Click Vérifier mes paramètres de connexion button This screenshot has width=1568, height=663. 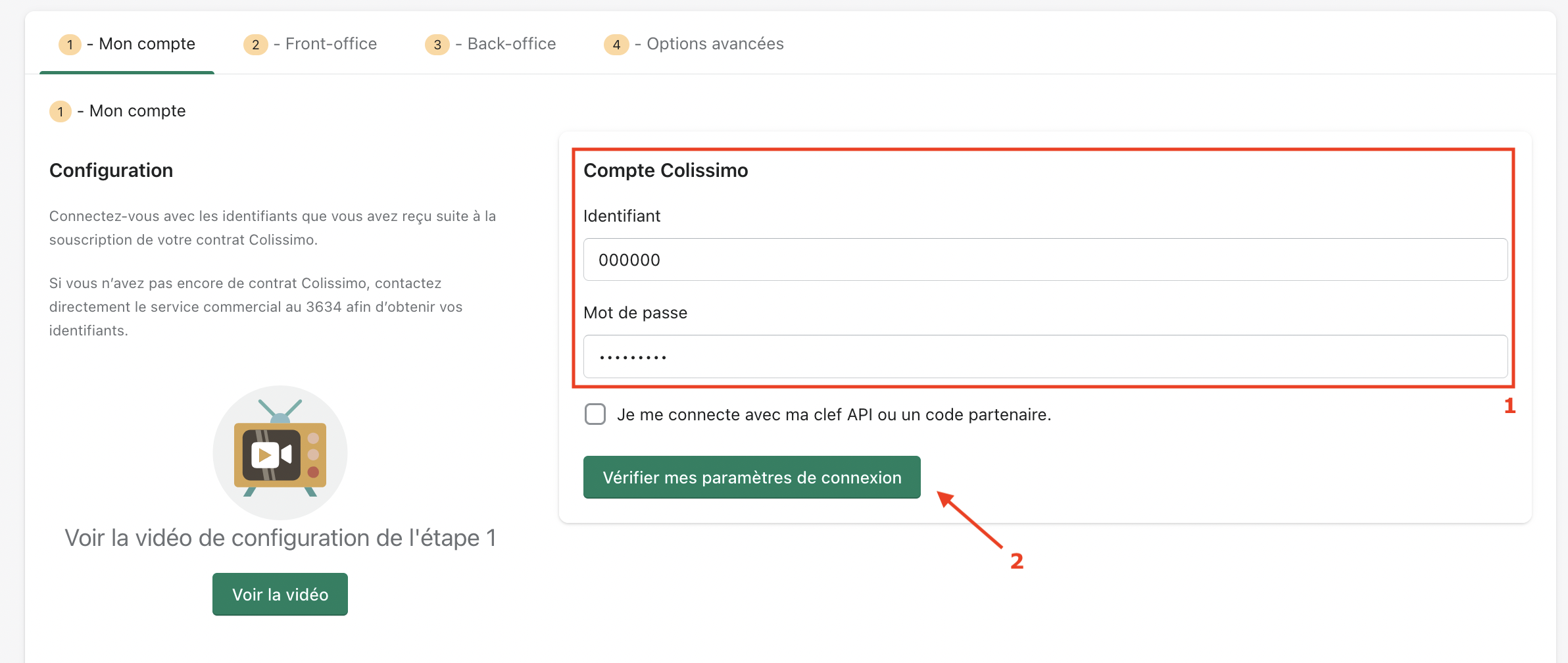pyautogui.click(x=752, y=477)
